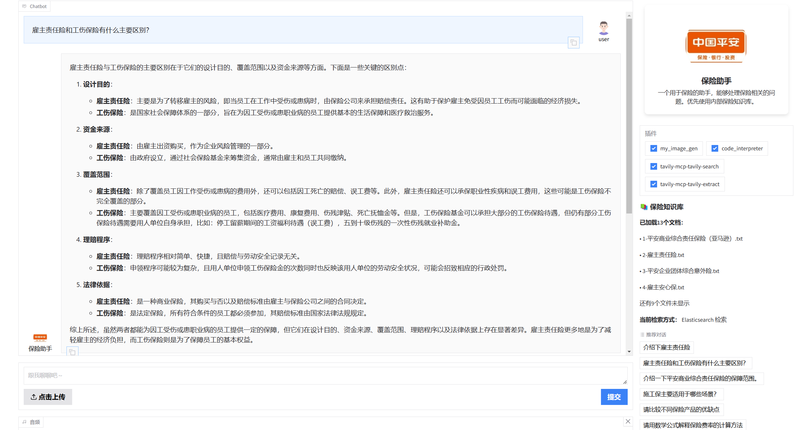Click the 点击上传 upload button
This screenshot has width=800, height=430.
point(48,397)
